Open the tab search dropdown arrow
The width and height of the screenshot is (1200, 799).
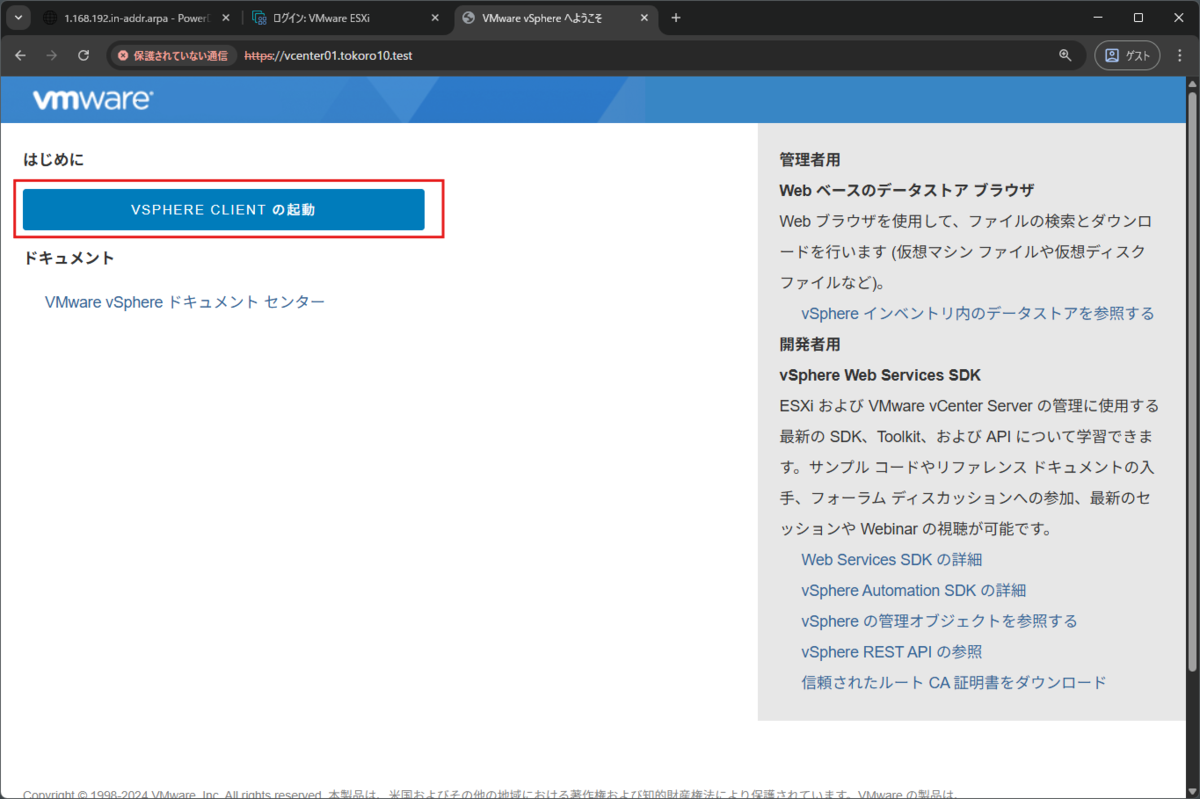tap(18, 18)
